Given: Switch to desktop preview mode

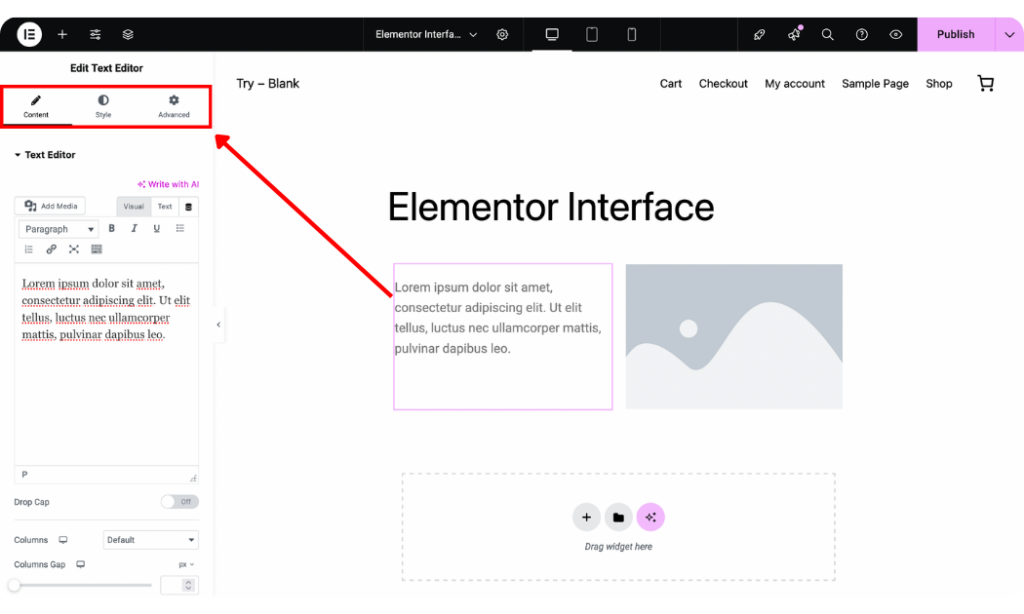Looking at the screenshot, I should tap(552, 35).
